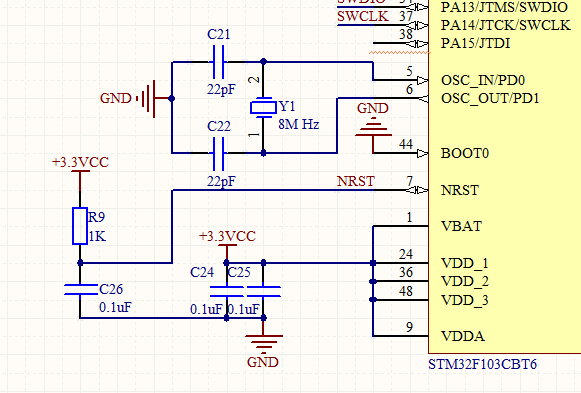
Task: Click NRST pin name inside chip
Action: pos(460,190)
